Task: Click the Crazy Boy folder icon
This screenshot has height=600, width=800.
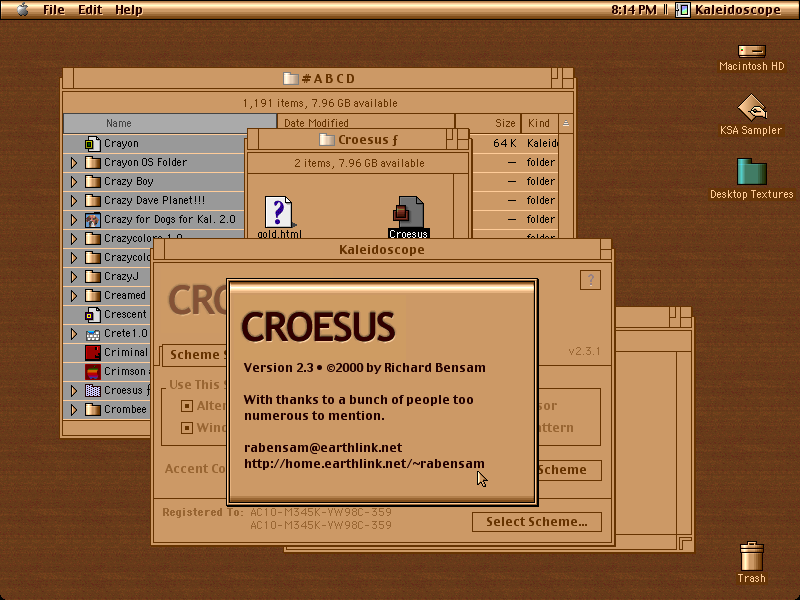Action: coord(92,181)
